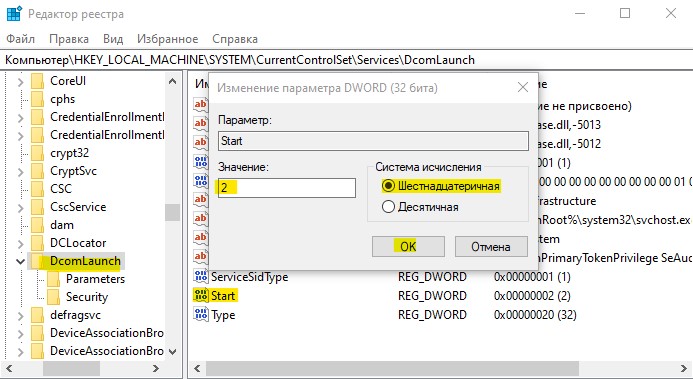The width and height of the screenshot is (693, 379).
Task: Select the DcomLaunch key in tree
Action: pyautogui.click(x=85, y=261)
